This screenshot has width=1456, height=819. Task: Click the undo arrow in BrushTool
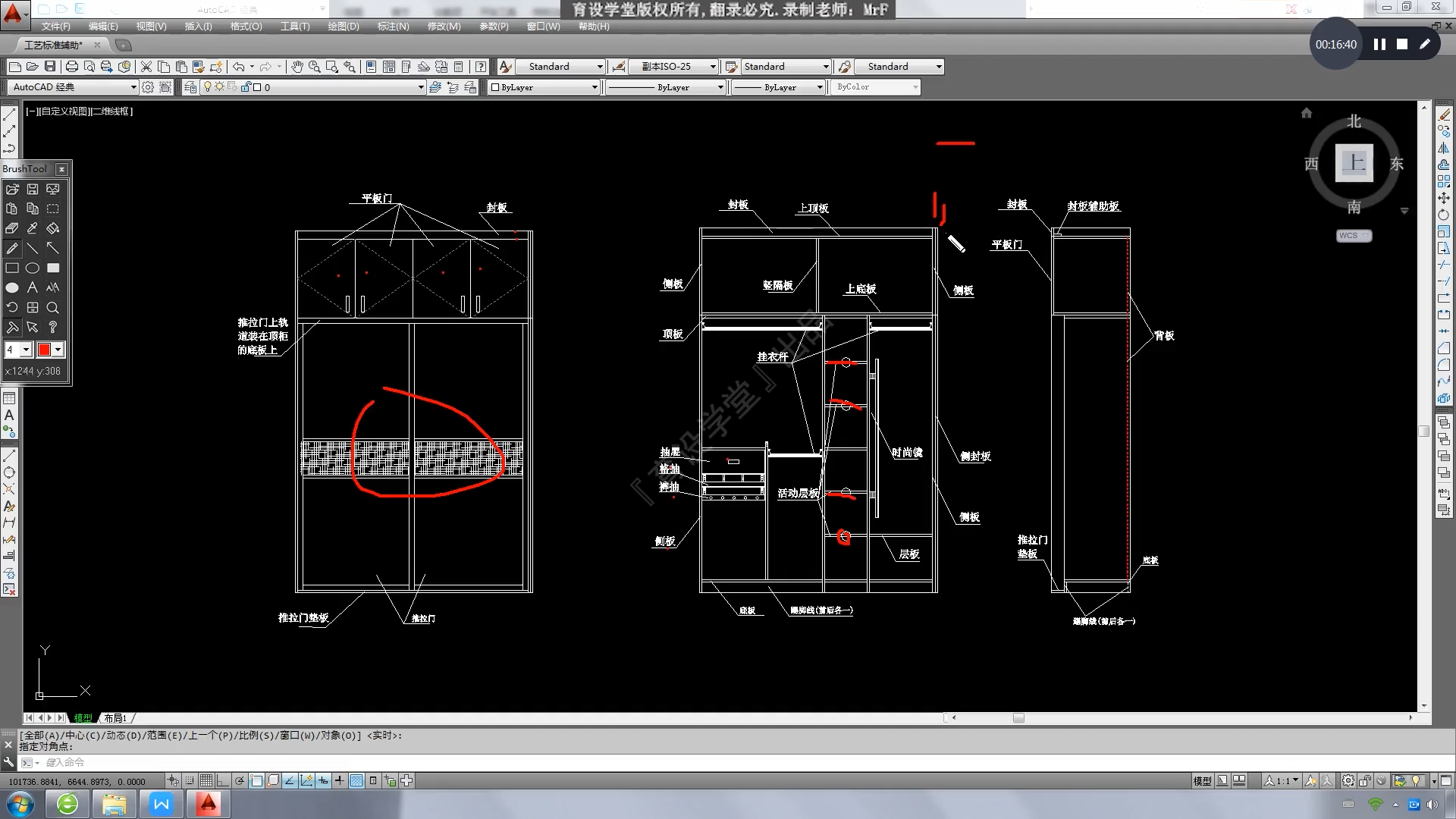pos(12,307)
